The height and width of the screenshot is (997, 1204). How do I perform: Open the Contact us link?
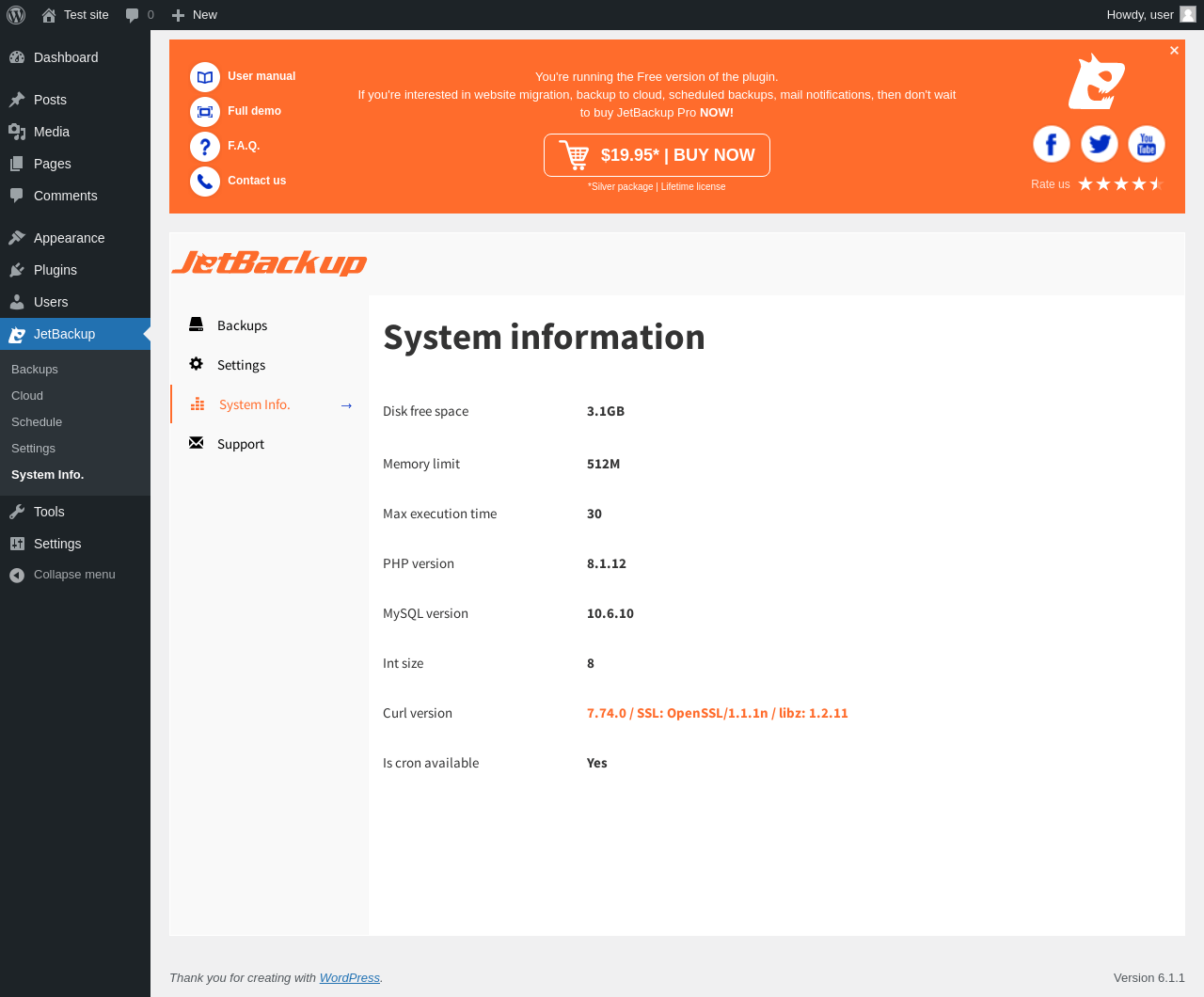coord(257,181)
